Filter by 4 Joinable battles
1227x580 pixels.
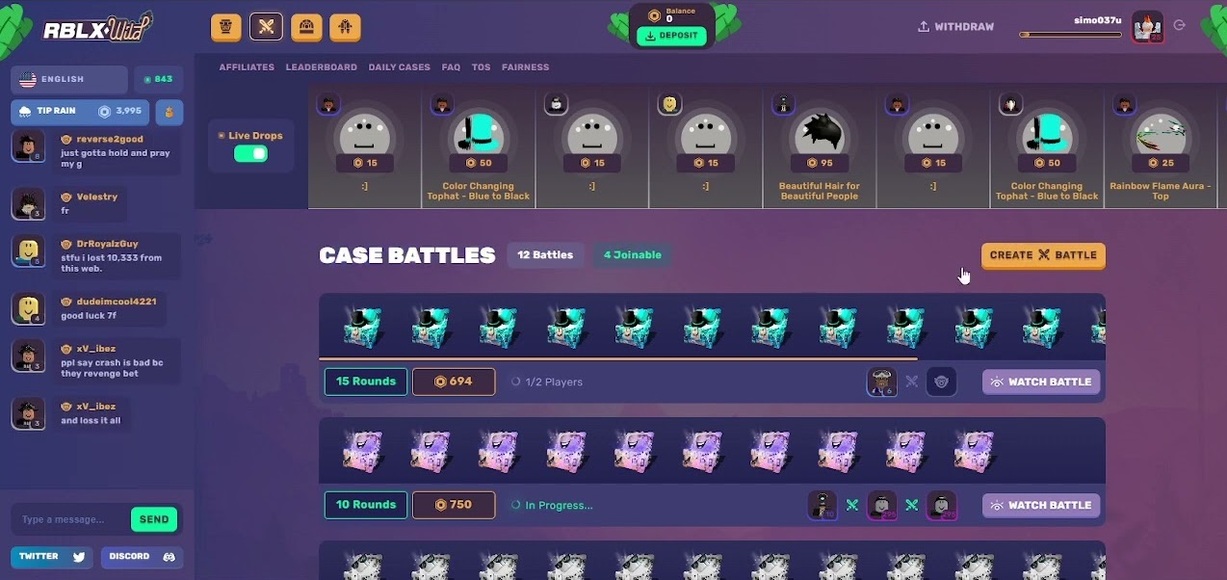[x=632, y=255]
